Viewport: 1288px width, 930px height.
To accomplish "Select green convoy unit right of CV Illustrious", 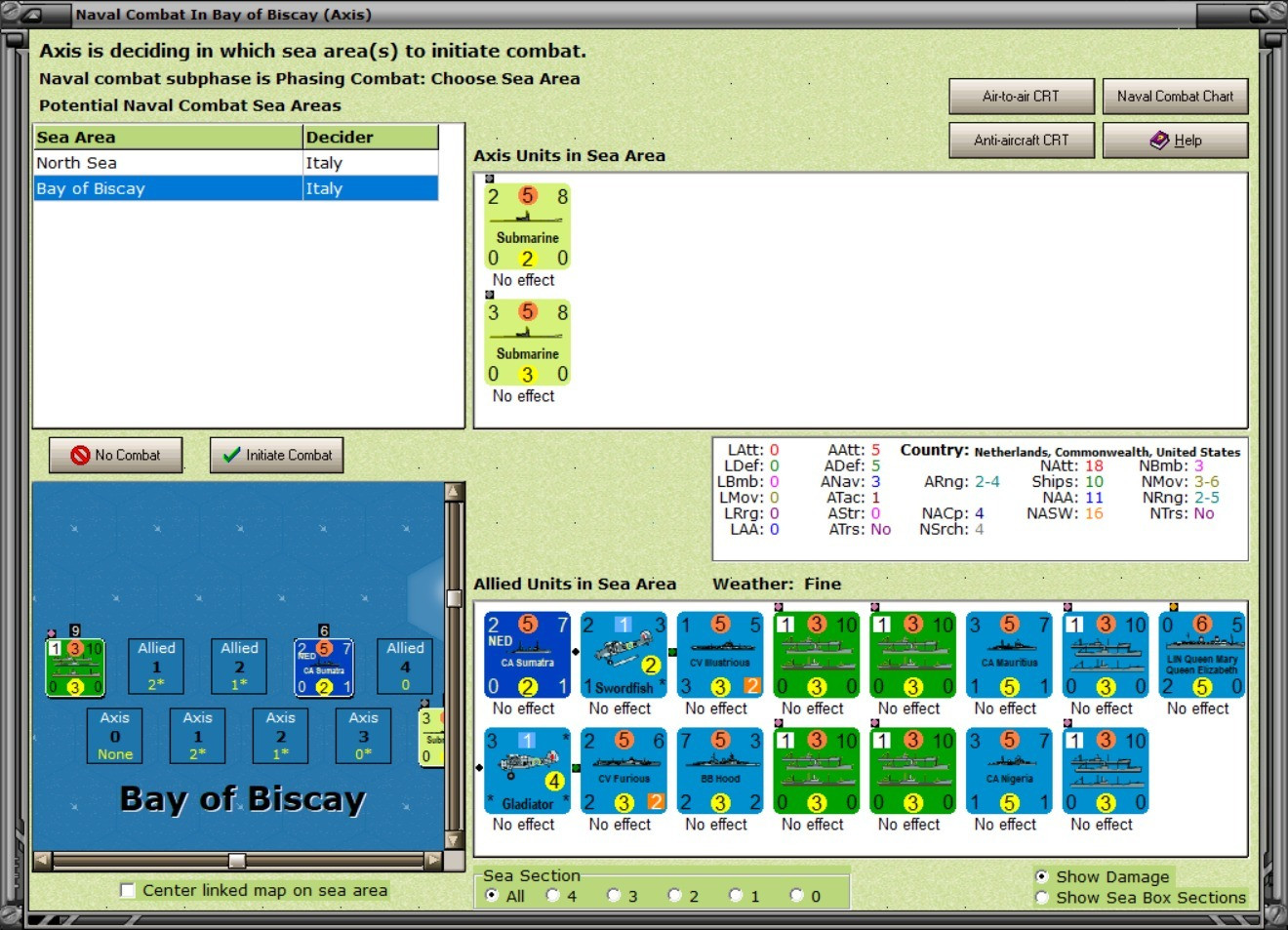I will [817, 655].
